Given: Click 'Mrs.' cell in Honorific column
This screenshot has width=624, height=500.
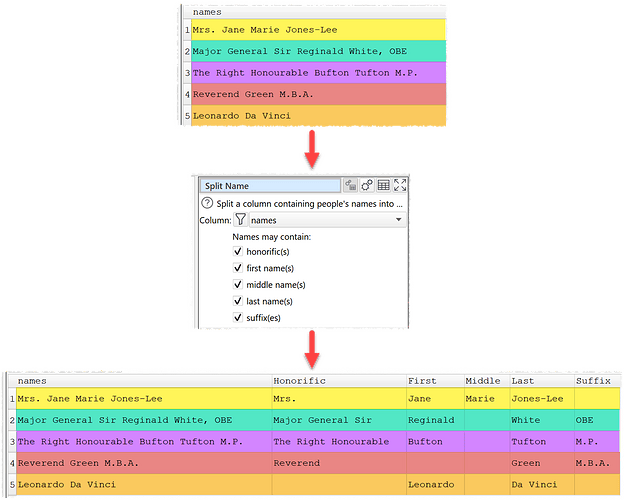Looking at the screenshot, I should (x=339, y=398).
